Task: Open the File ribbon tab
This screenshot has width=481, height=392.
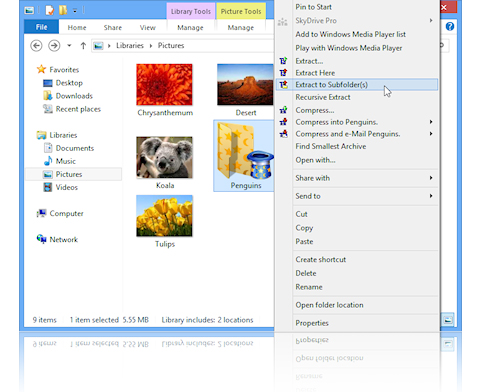Action: (x=42, y=27)
